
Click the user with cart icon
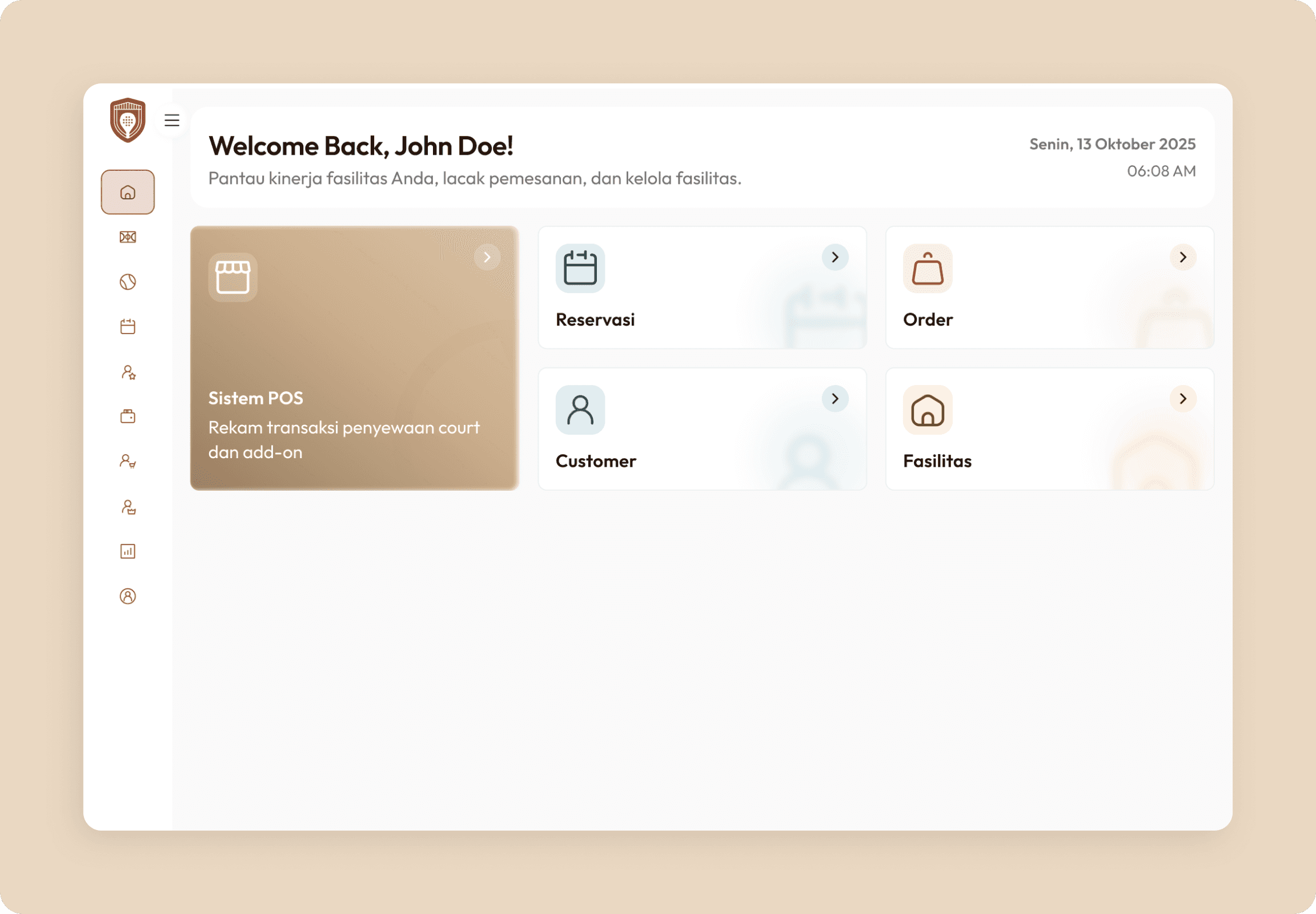[128, 462]
